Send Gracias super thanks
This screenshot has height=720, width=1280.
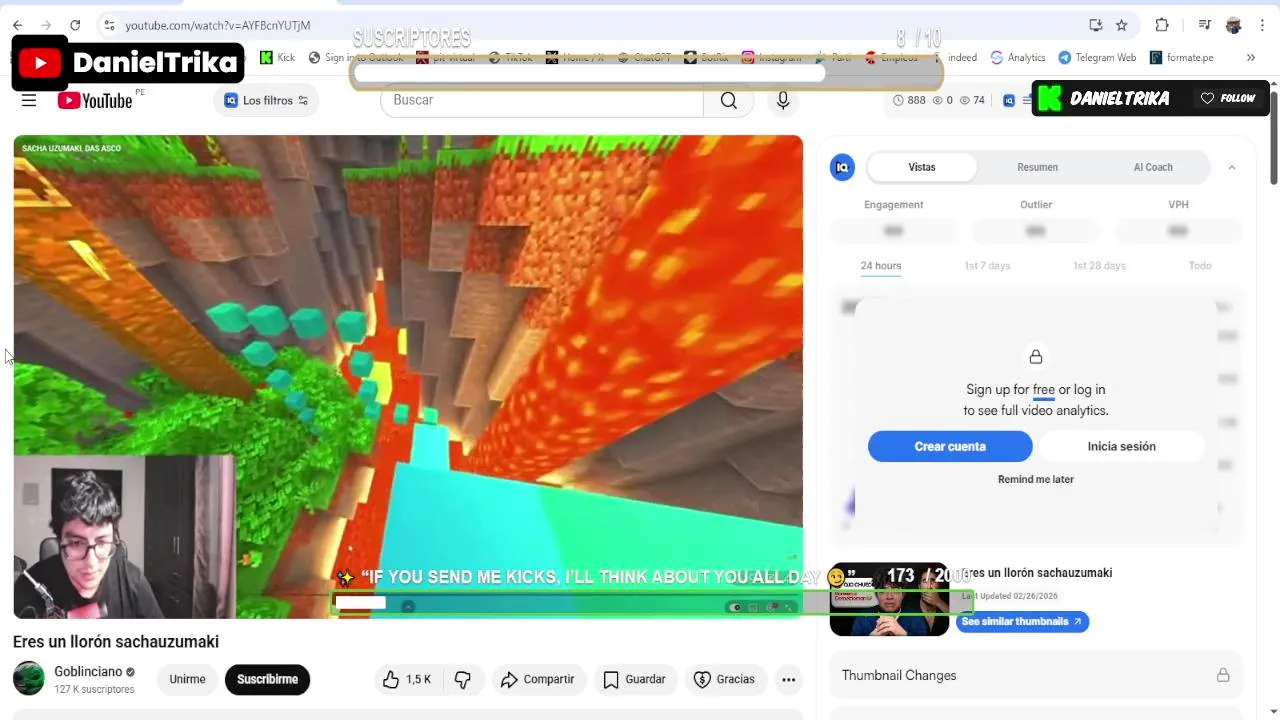coord(725,679)
